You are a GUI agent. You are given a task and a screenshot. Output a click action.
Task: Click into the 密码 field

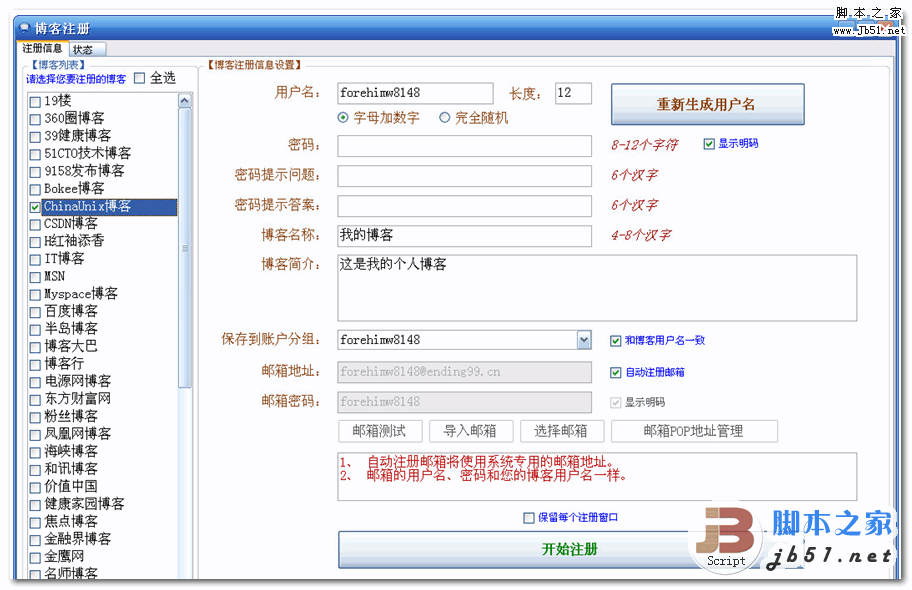click(x=464, y=145)
